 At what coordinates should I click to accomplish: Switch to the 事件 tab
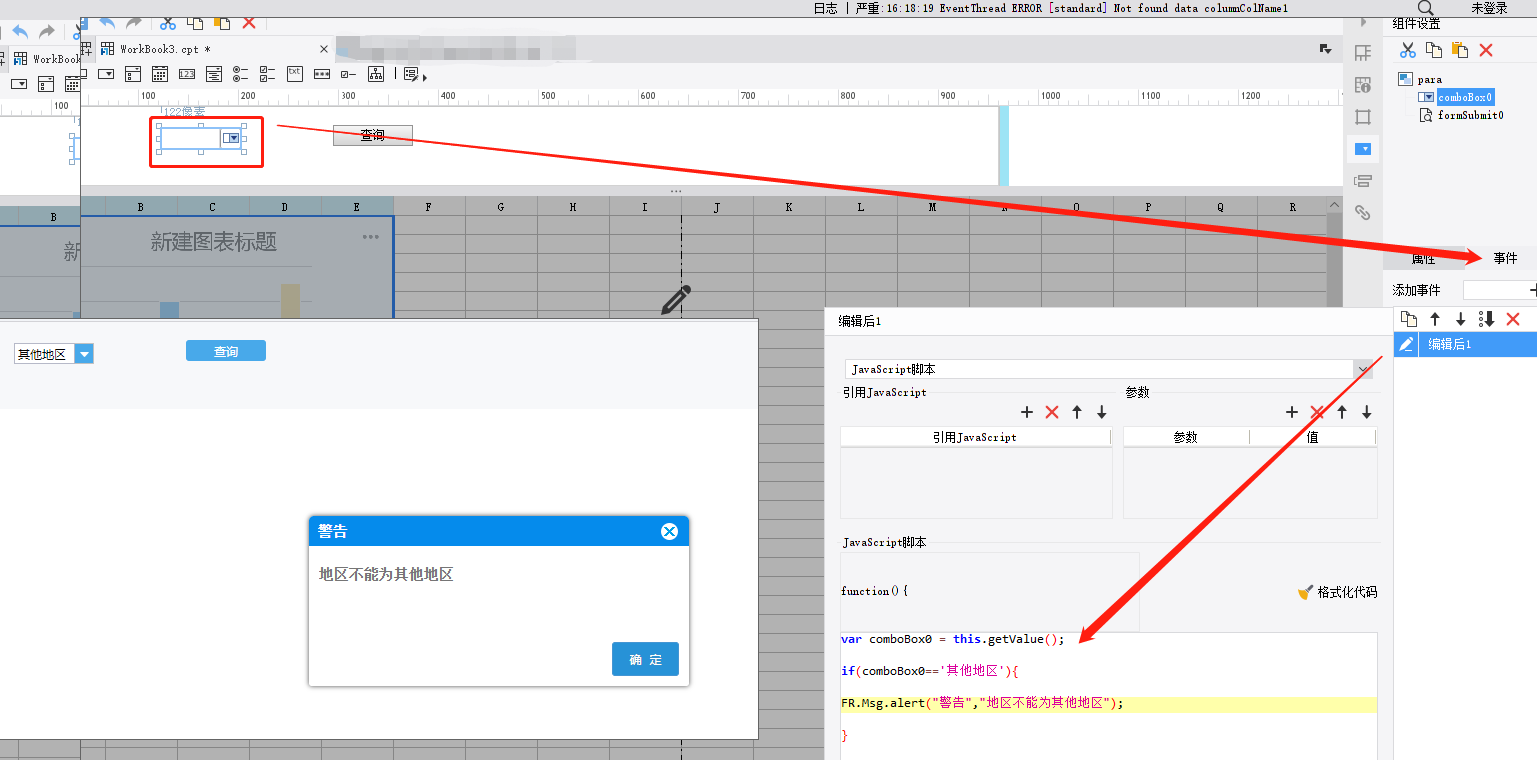coord(1505,258)
